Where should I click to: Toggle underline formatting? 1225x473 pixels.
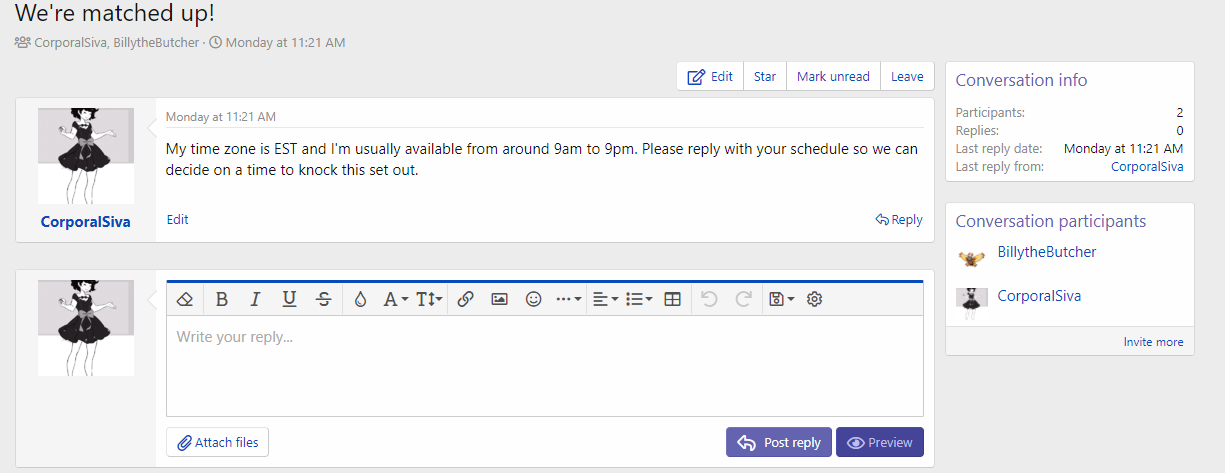(x=289, y=299)
